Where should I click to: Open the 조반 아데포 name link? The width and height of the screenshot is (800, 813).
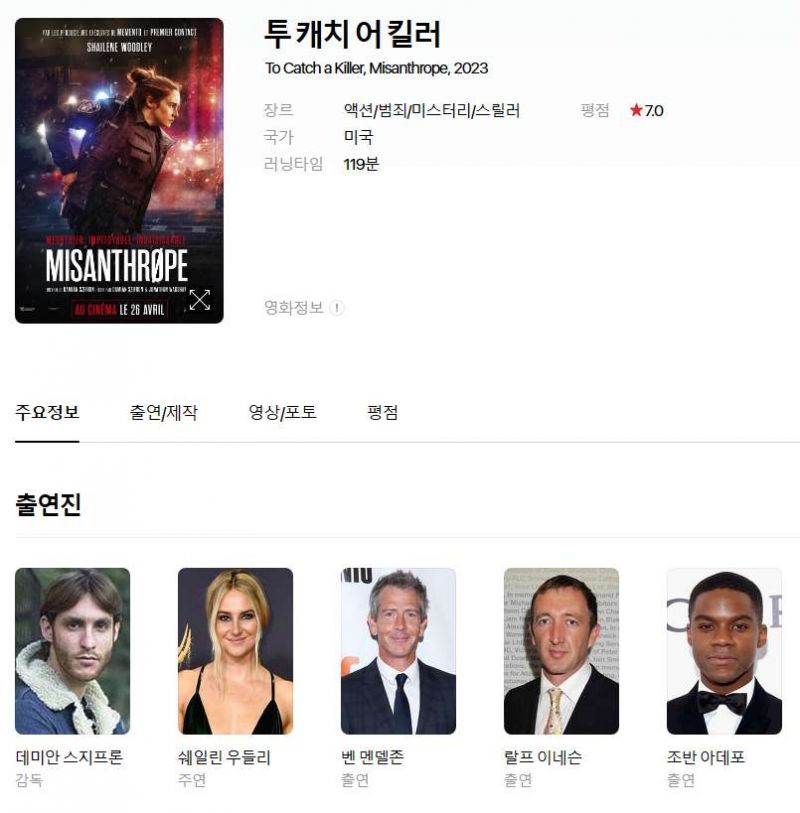pos(706,758)
